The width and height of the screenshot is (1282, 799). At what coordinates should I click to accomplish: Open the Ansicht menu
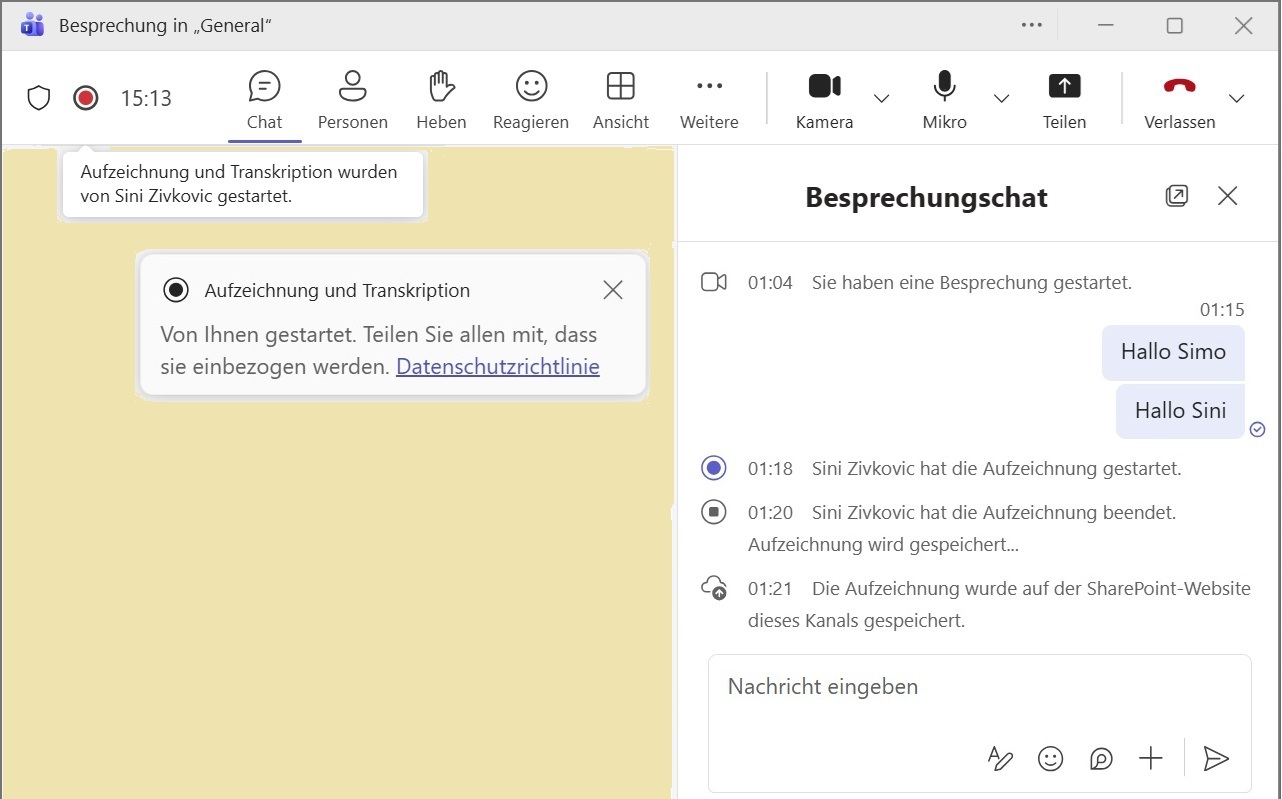620,97
